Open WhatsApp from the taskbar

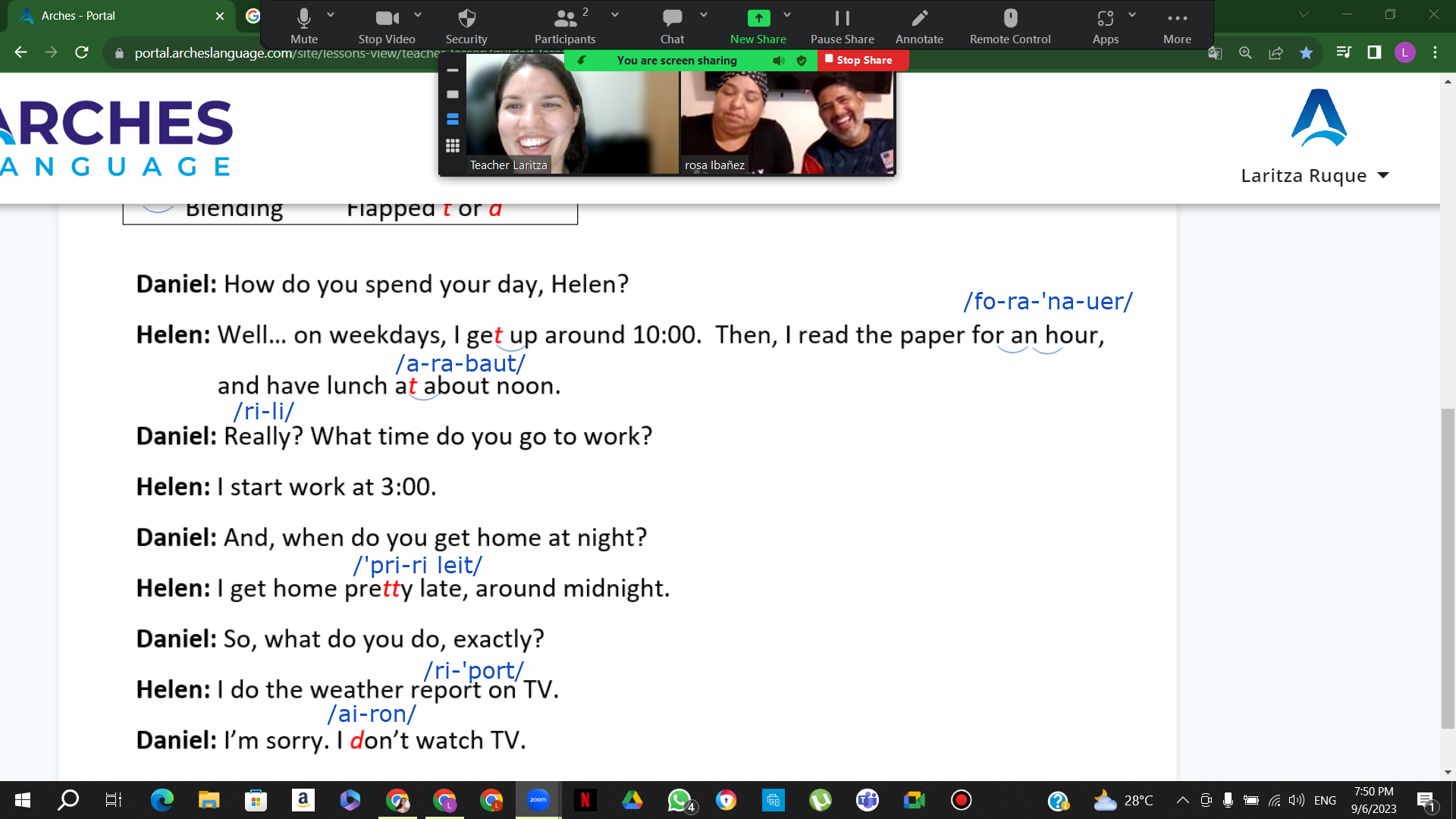[x=680, y=800]
